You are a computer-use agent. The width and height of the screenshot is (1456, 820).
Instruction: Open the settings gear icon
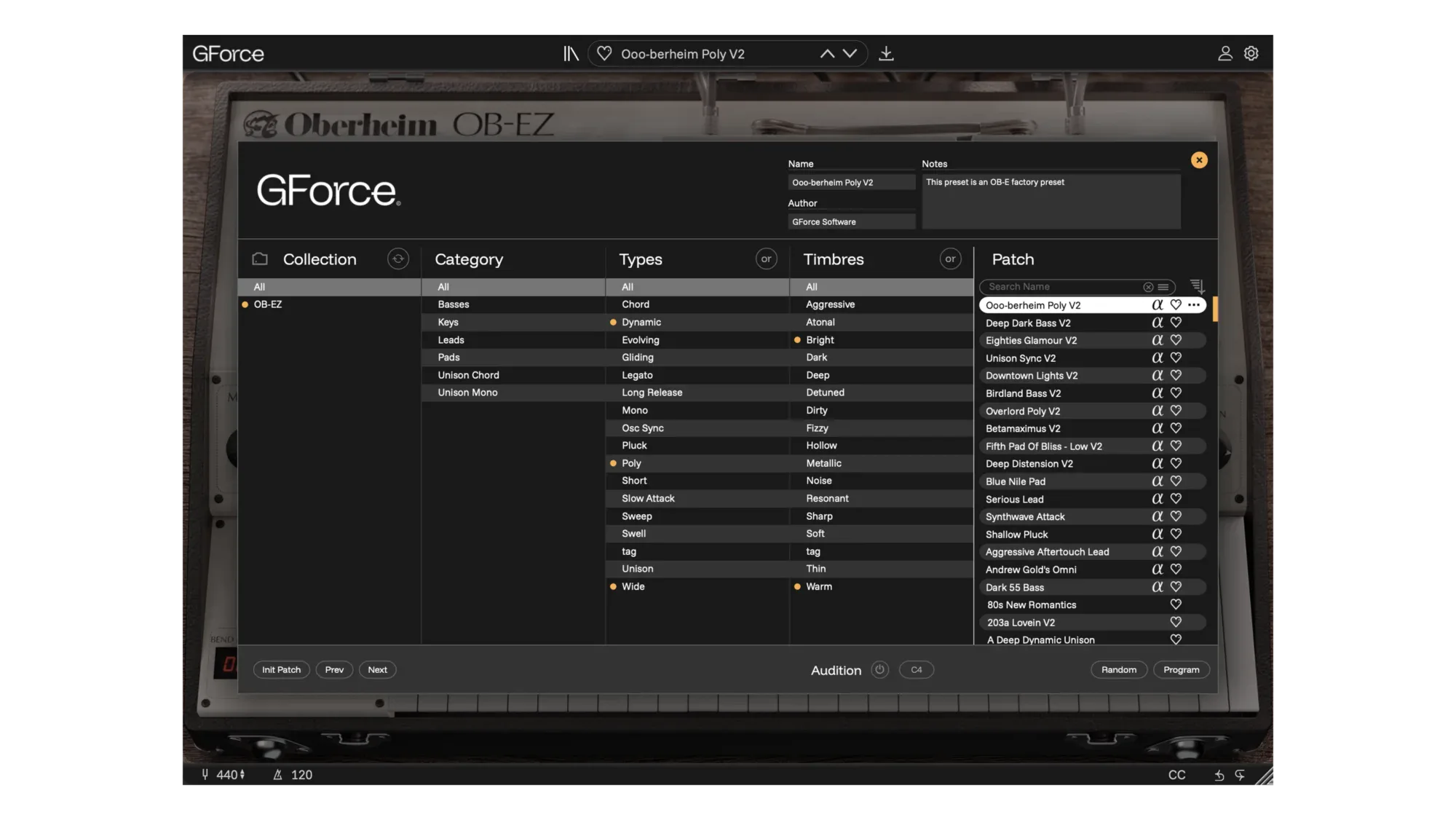pyautogui.click(x=1251, y=54)
